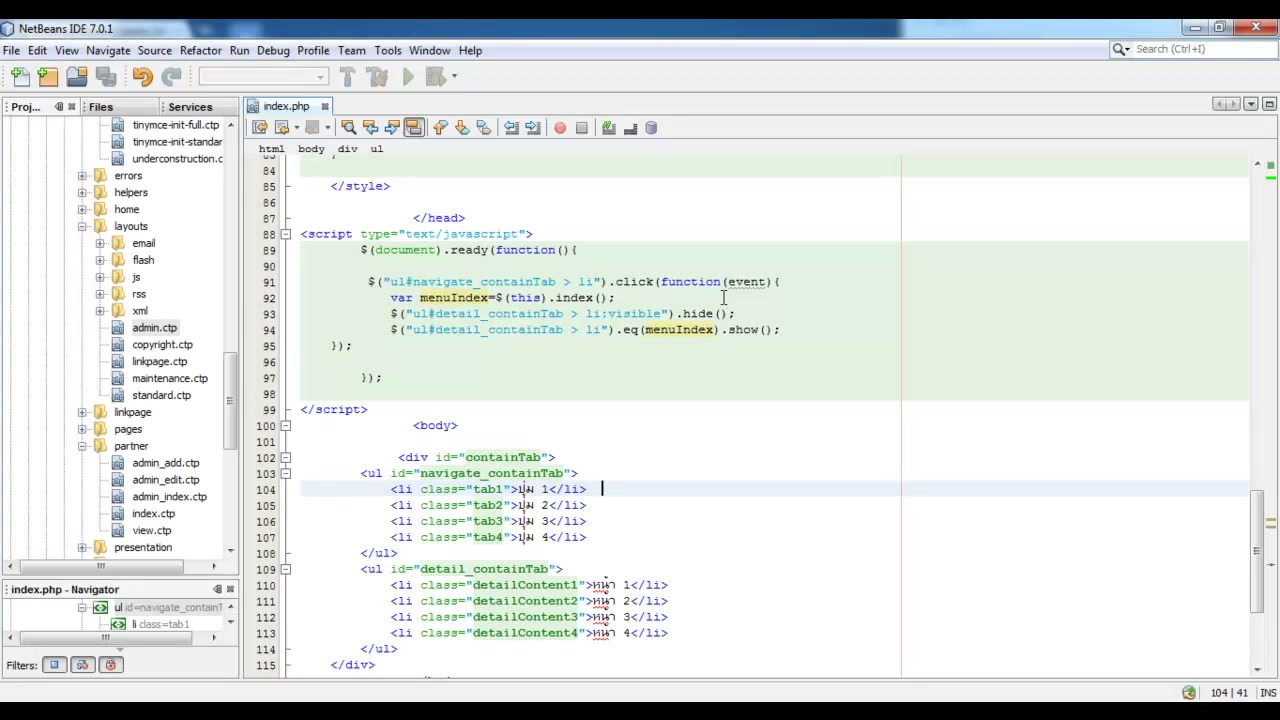Start macro recording with red circle

(x=560, y=128)
